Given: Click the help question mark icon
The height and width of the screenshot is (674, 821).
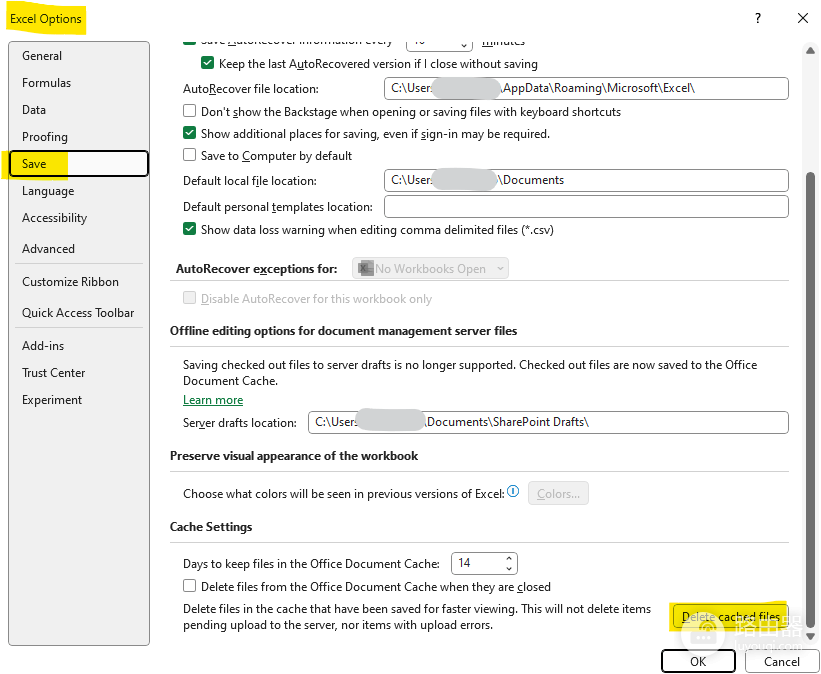Looking at the screenshot, I should pos(757,18).
